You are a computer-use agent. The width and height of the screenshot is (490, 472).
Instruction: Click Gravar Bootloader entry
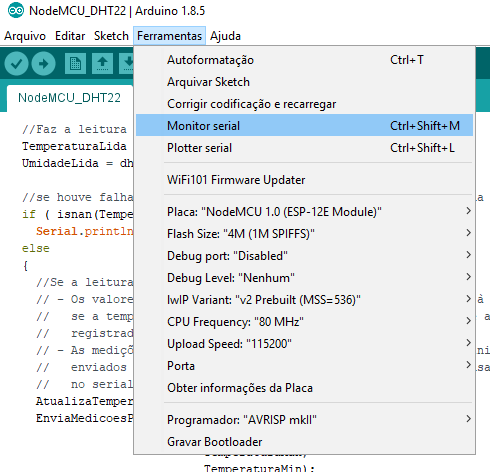[304, 442]
